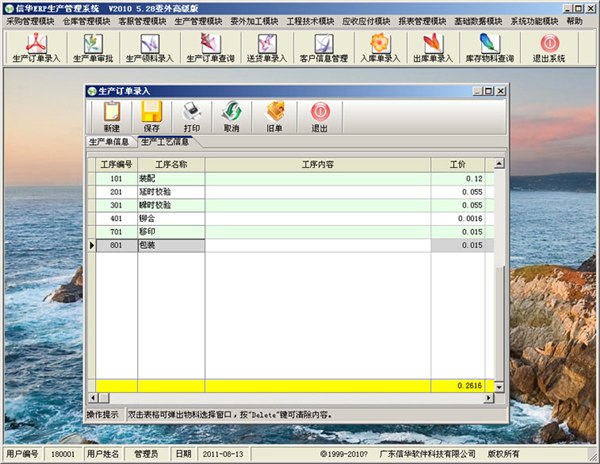Click the row indicator arrow for row 801
600x464 pixels.
[91, 245]
